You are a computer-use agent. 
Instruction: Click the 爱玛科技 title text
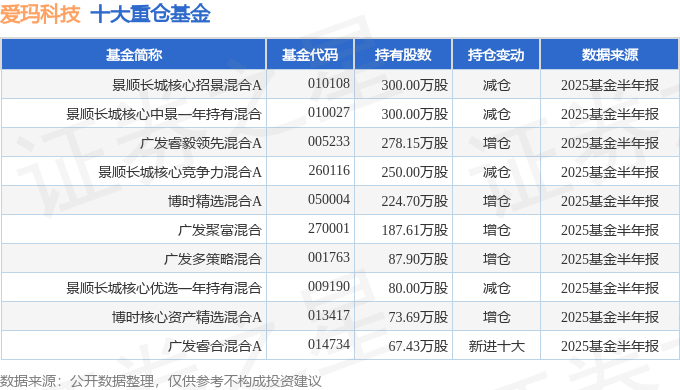40,14
